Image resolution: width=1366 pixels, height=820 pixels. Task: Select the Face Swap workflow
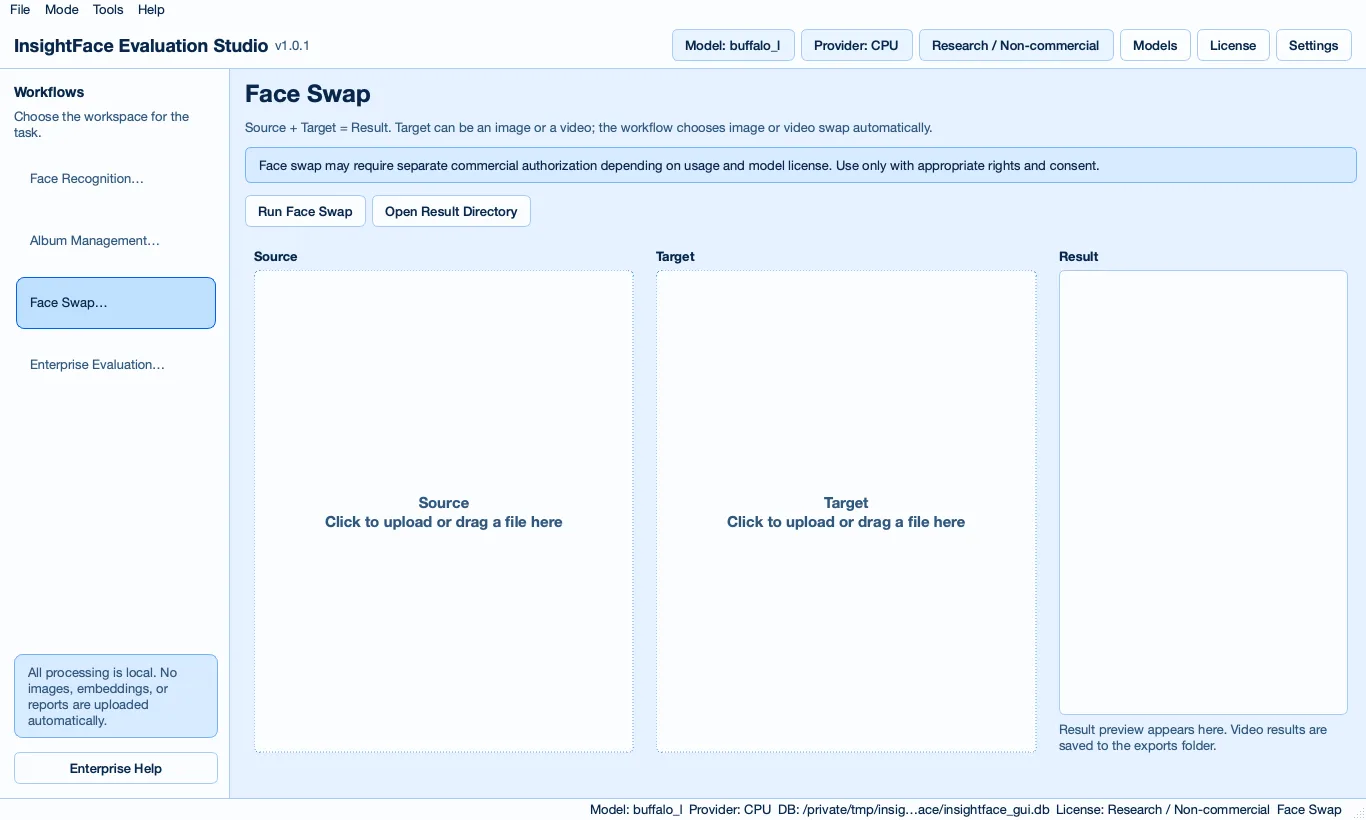(116, 303)
